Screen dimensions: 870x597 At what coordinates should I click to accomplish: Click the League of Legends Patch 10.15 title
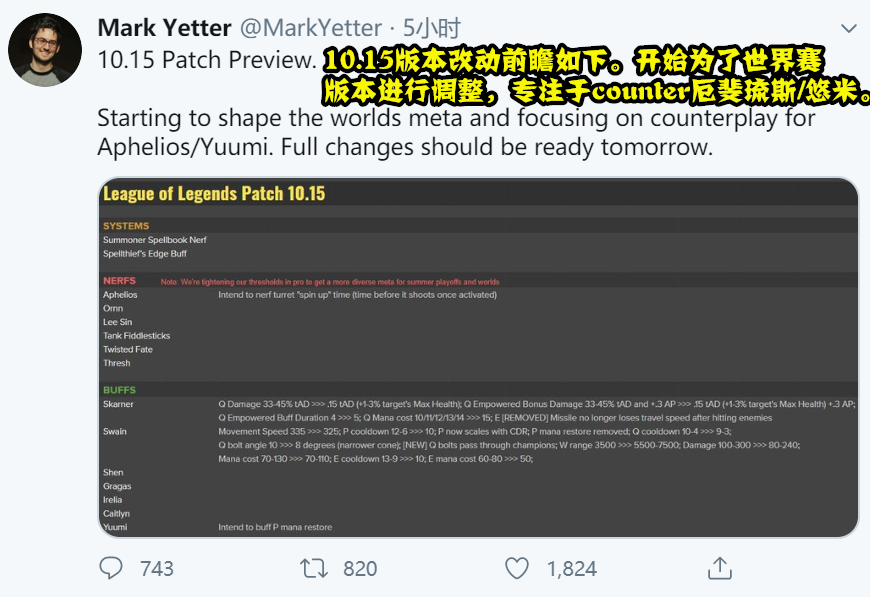pyautogui.click(x=214, y=194)
